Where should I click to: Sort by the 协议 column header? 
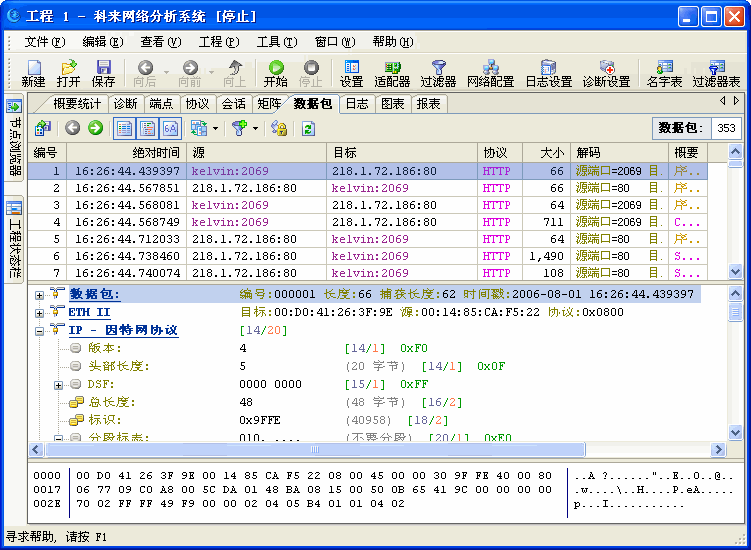[500, 153]
